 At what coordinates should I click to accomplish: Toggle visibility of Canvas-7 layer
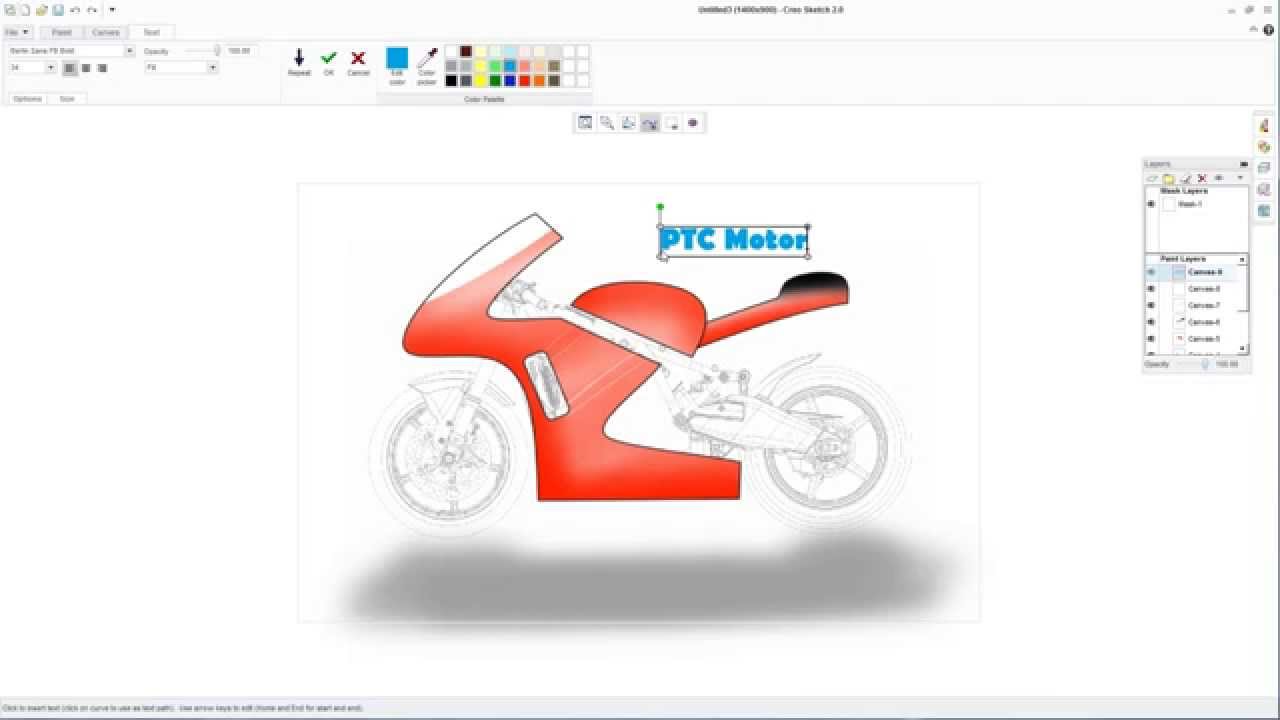(1151, 305)
